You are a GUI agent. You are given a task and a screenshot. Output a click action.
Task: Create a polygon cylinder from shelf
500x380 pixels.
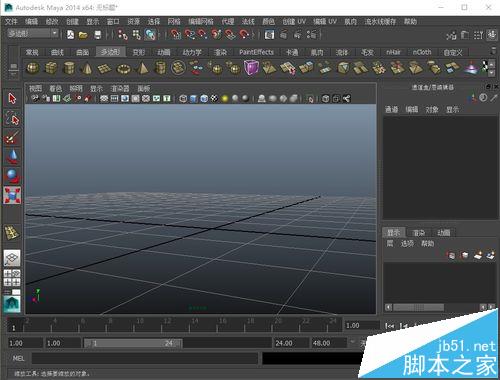pos(69,68)
